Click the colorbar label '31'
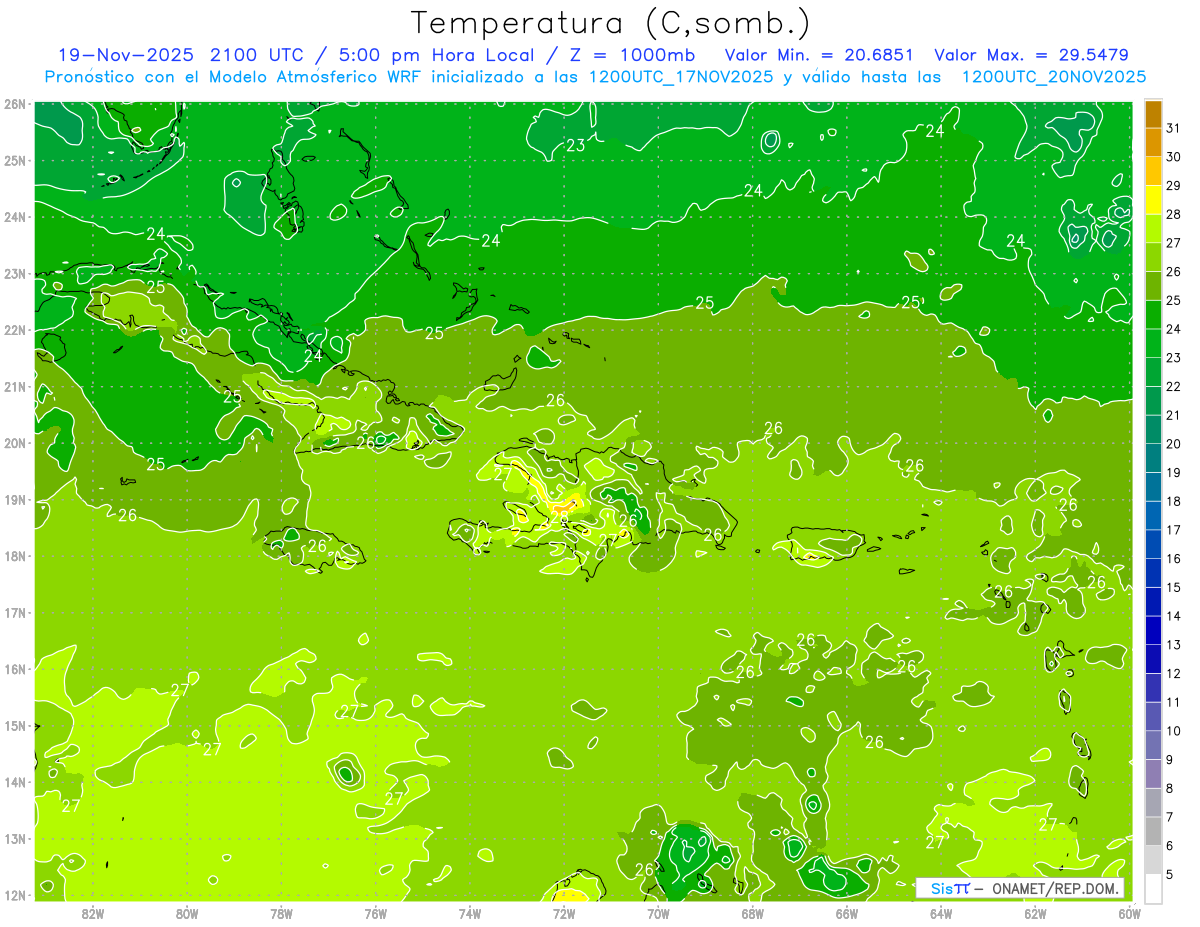This screenshot has height=927, width=1200. 1174,128
